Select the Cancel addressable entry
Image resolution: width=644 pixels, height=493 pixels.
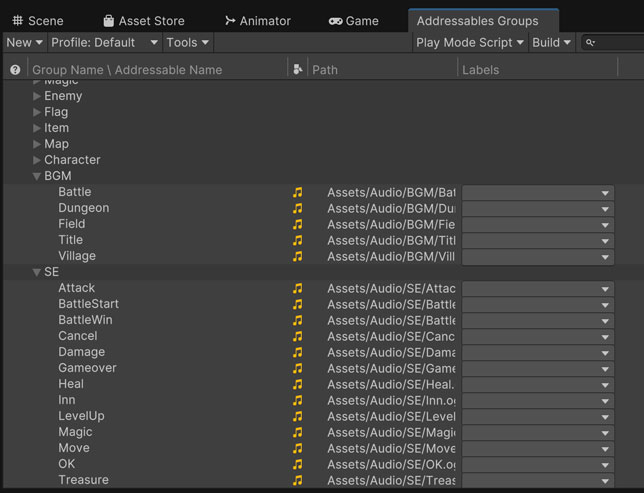point(78,336)
